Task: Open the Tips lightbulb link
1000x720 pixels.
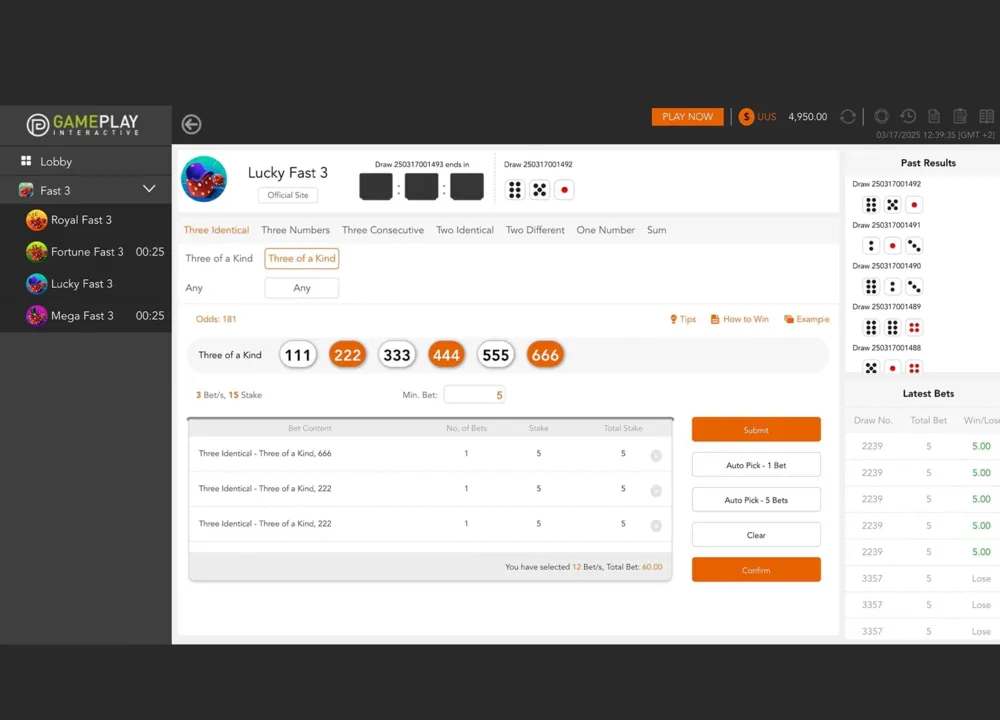Action: [682, 319]
